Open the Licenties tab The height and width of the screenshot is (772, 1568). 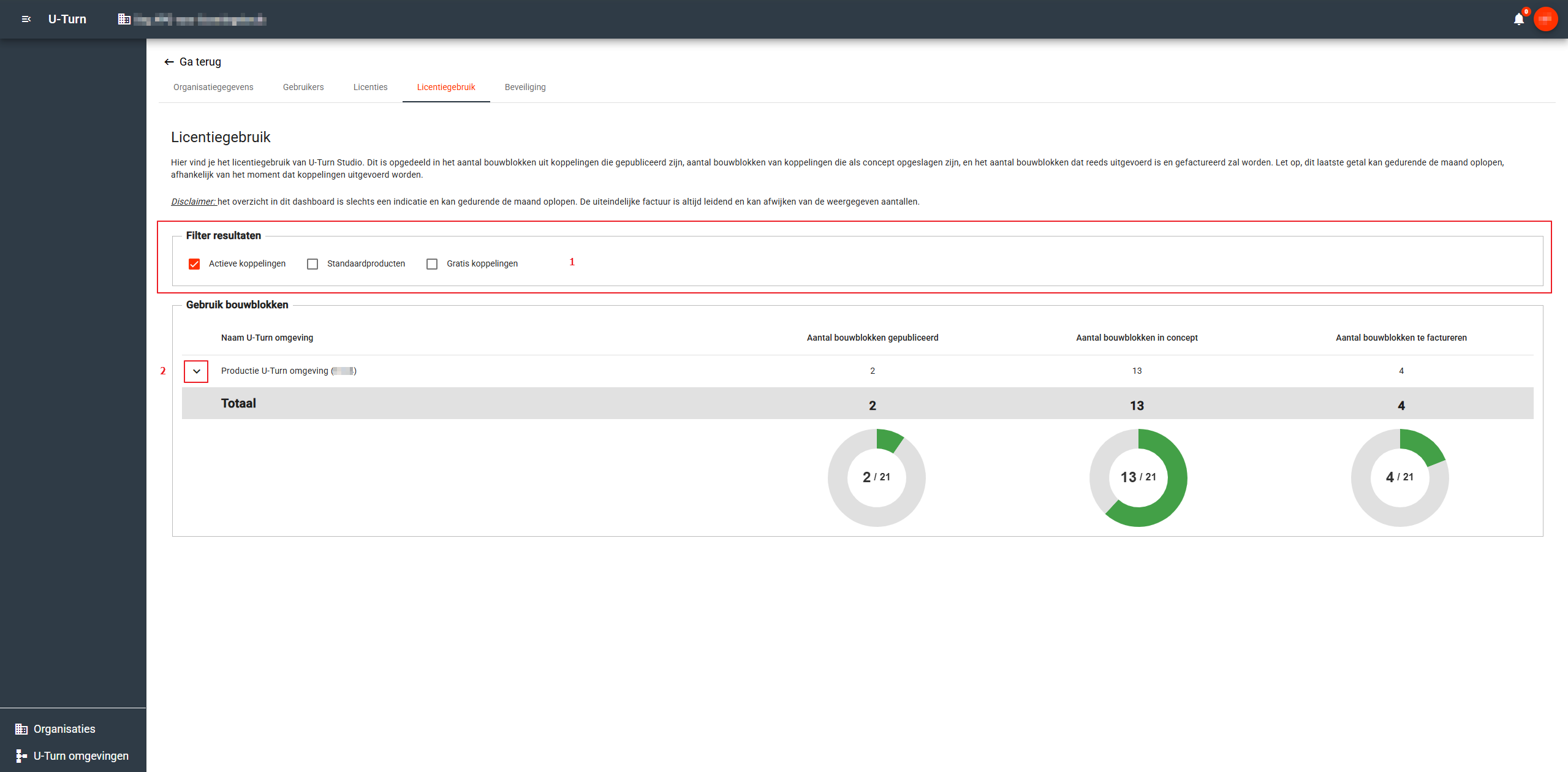370,87
